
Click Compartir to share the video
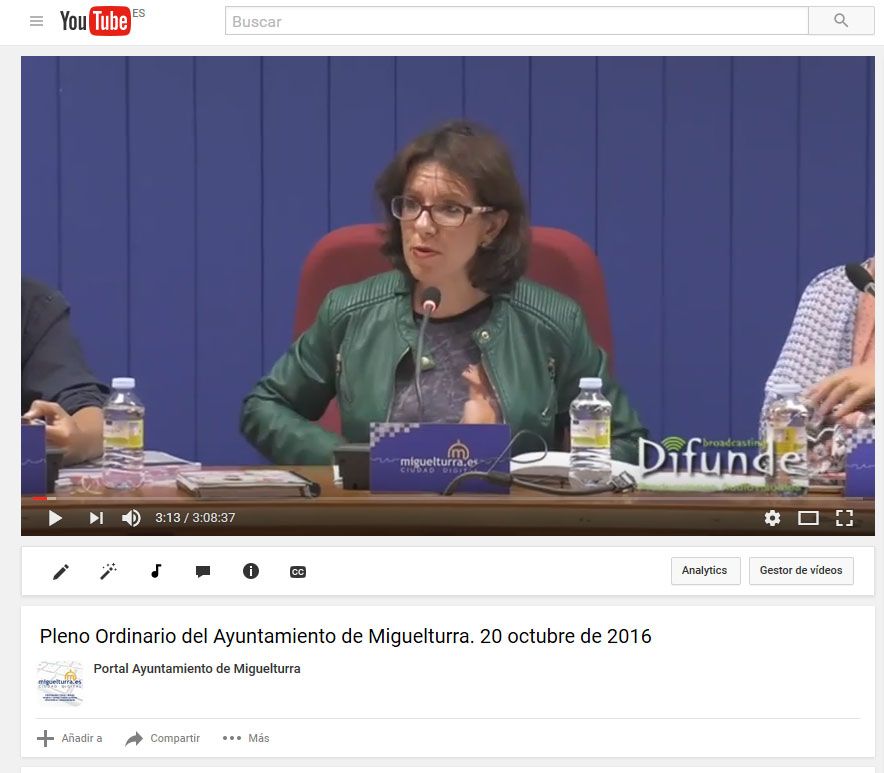point(162,738)
